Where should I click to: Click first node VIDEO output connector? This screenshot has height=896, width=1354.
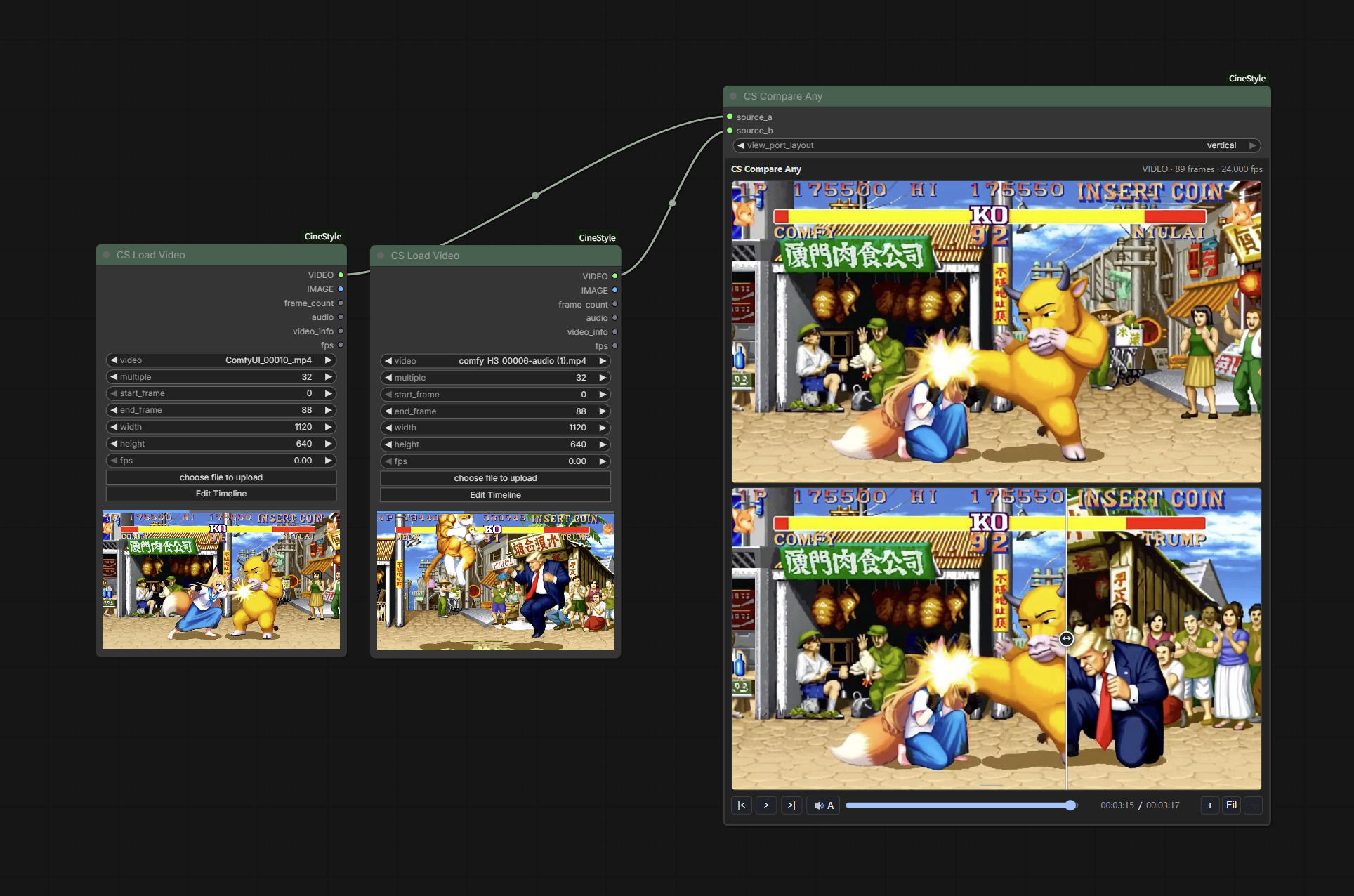point(341,275)
